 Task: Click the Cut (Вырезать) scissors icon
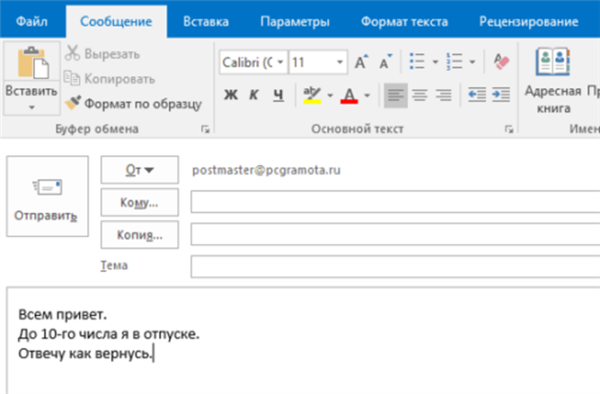click(x=72, y=53)
